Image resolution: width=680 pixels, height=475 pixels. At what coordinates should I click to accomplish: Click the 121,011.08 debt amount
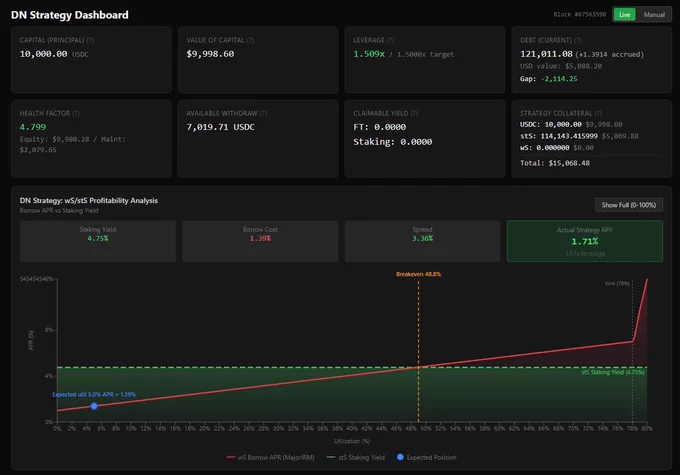546,54
